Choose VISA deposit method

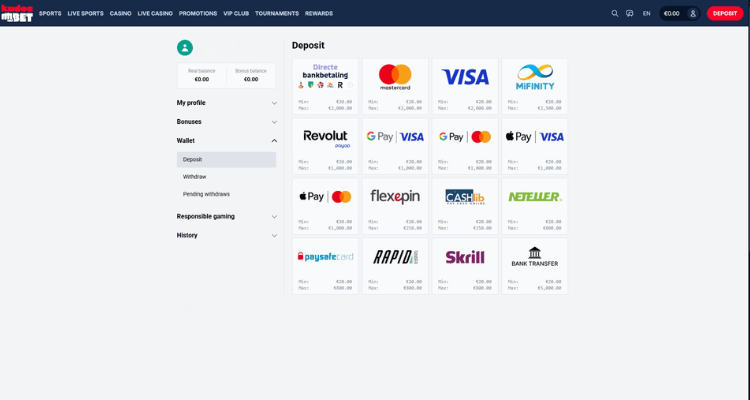(x=465, y=87)
